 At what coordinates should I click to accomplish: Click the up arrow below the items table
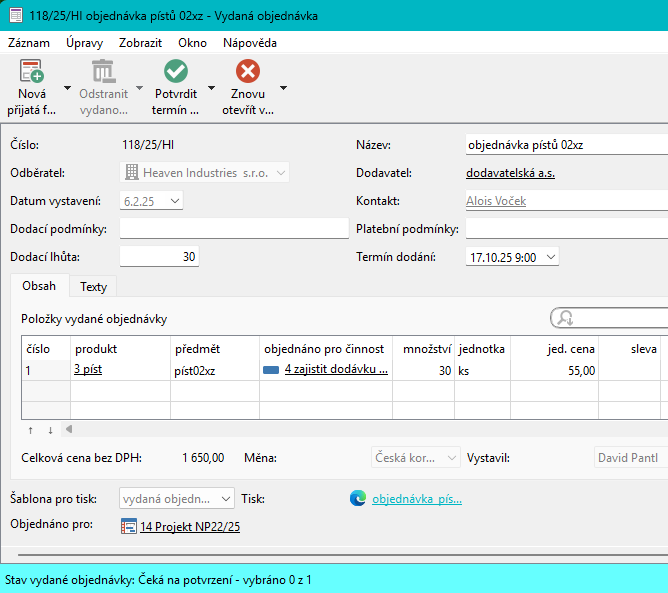(x=30, y=430)
